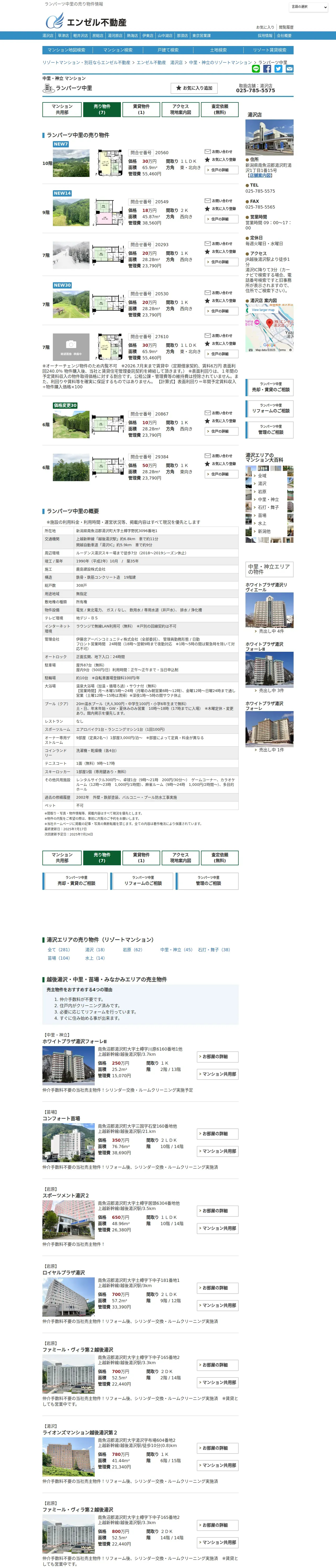Open マンション共用部 for コンフォート苗場
This screenshot has width=336, height=1568.
[x=218, y=1151]
